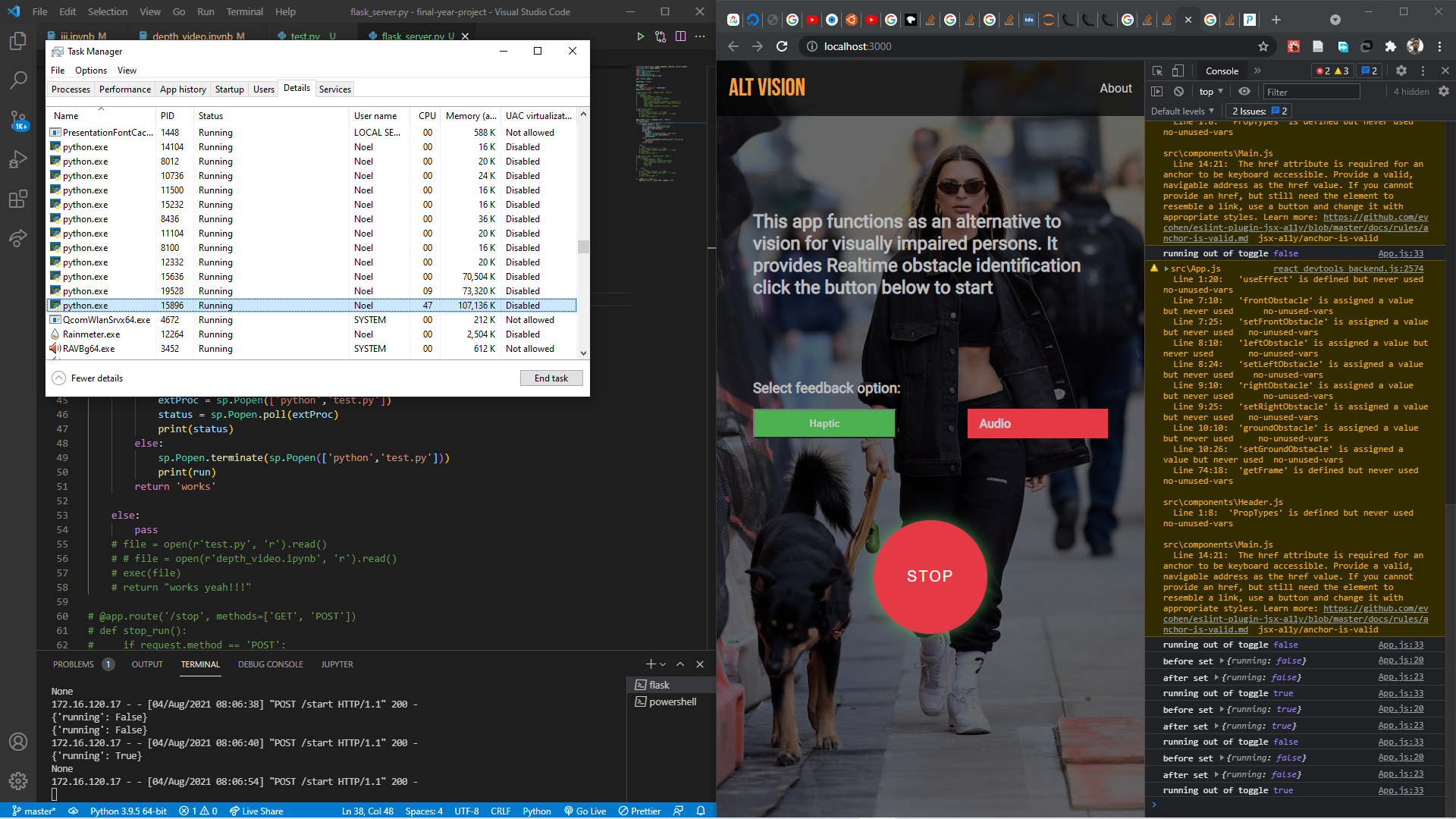Open the Terminal menu in VS Code

pyautogui.click(x=244, y=11)
